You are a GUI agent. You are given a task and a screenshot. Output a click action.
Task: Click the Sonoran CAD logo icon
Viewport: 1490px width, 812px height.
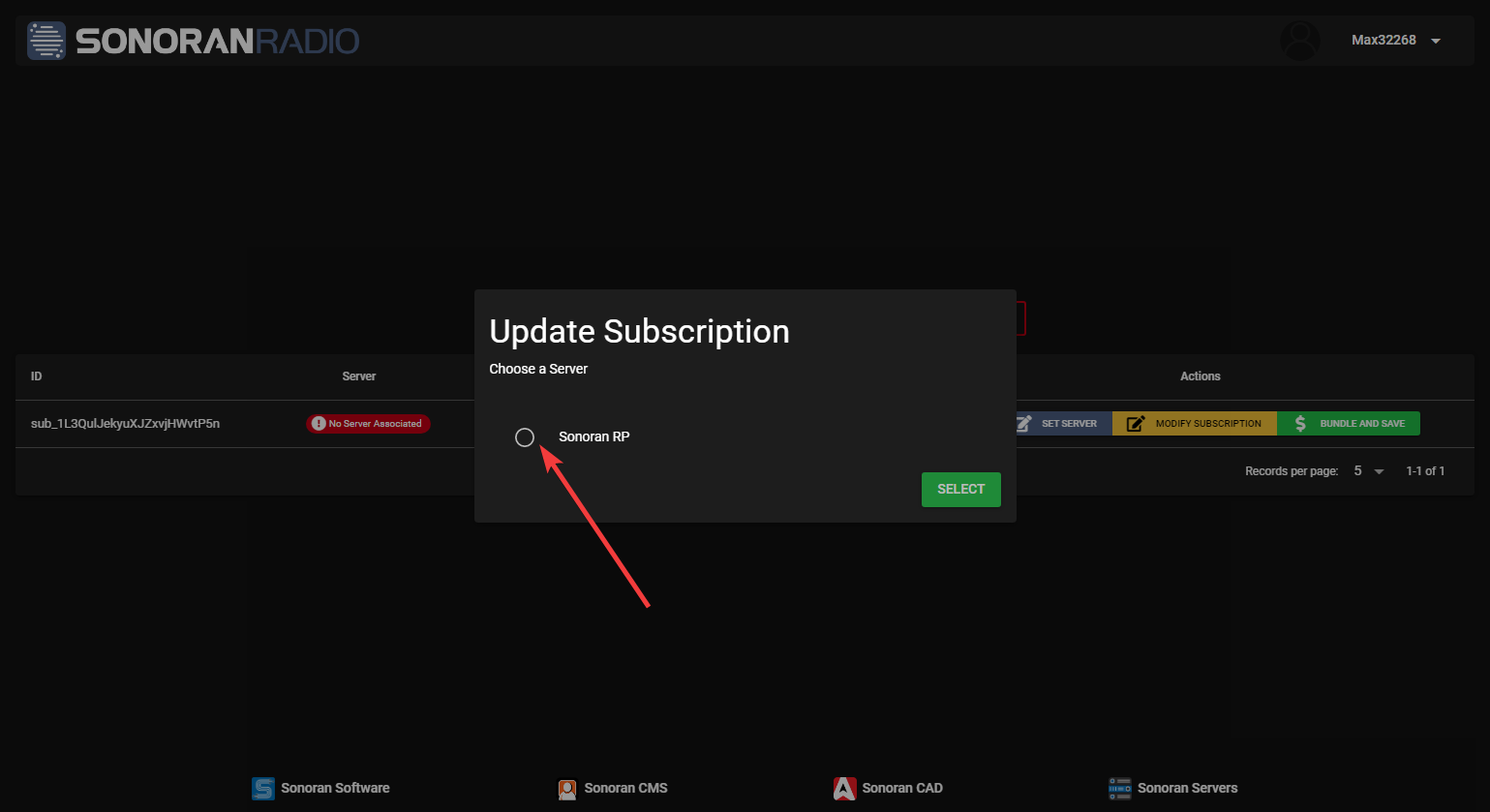[x=844, y=789]
